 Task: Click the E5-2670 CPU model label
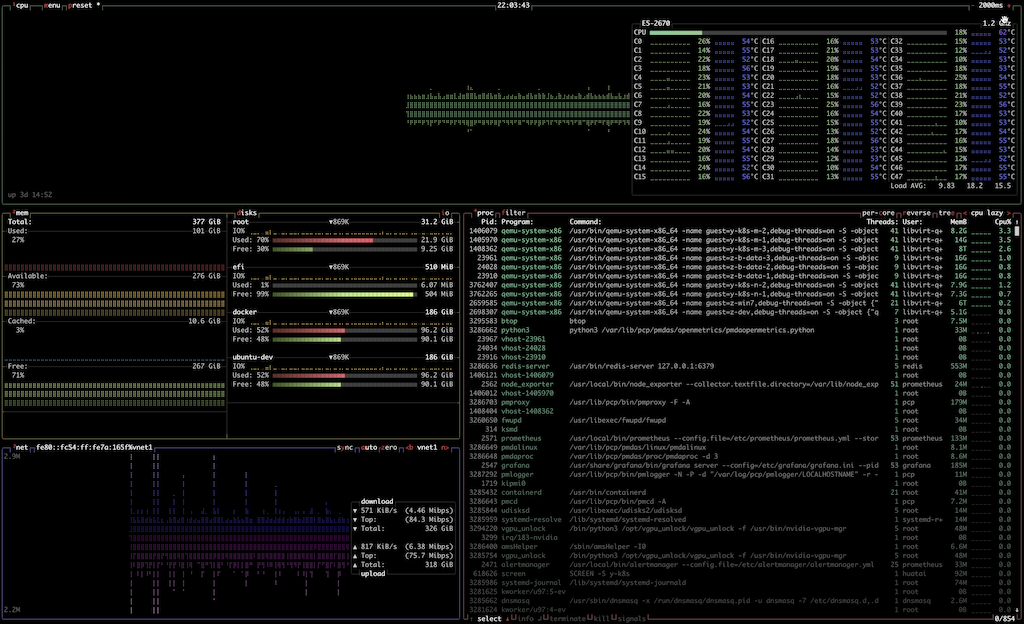[x=656, y=23]
